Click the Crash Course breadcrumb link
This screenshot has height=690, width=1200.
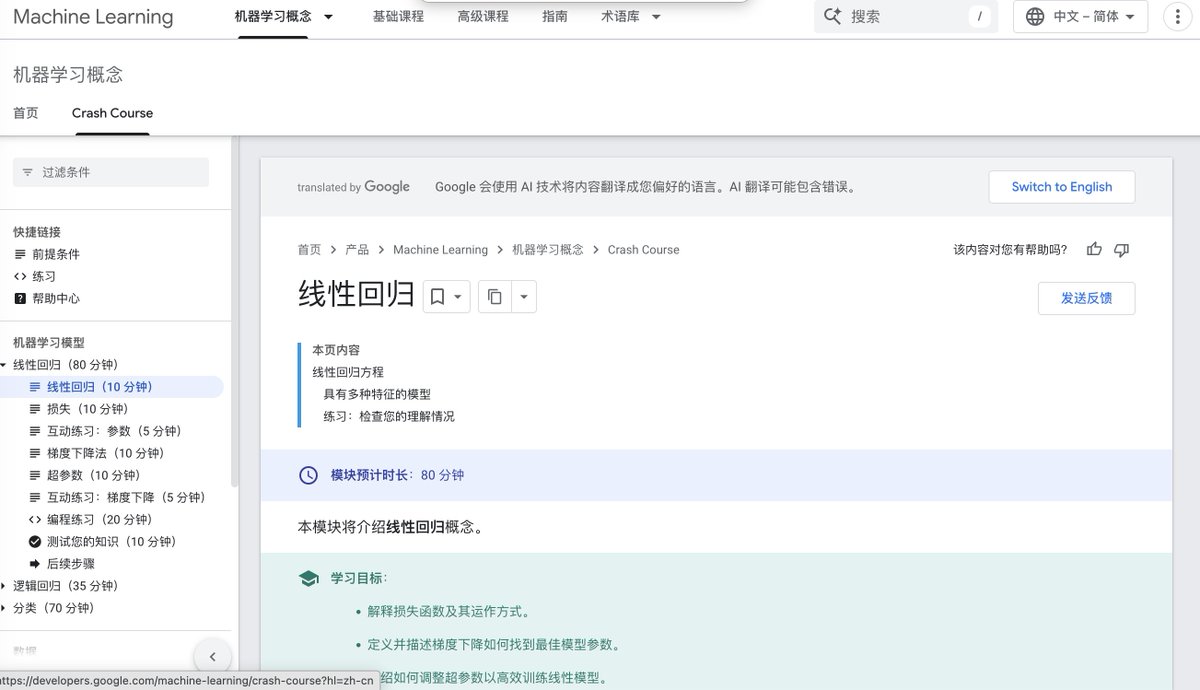click(x=643, y=250)
